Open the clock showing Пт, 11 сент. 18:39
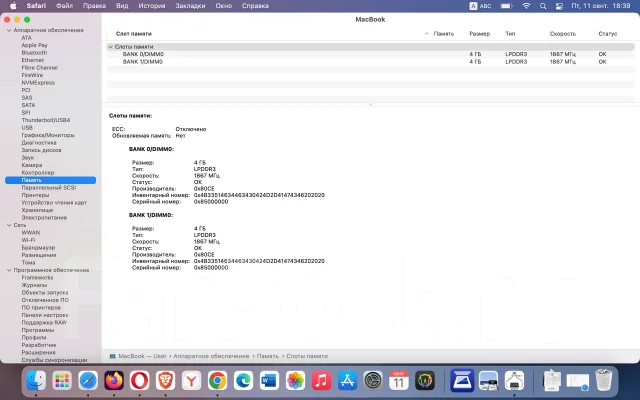This screenshot has width=640, height=400. [x=601, y=6]
